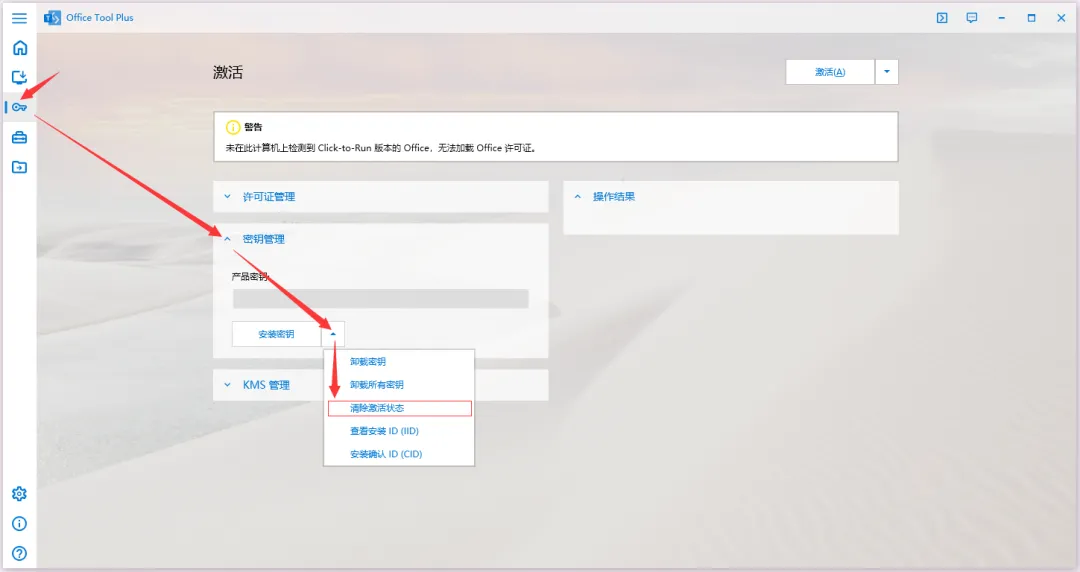Select the Activate key icon in sidebar
The width and height of the screenshot is (1080, 572).
(19, 107)
